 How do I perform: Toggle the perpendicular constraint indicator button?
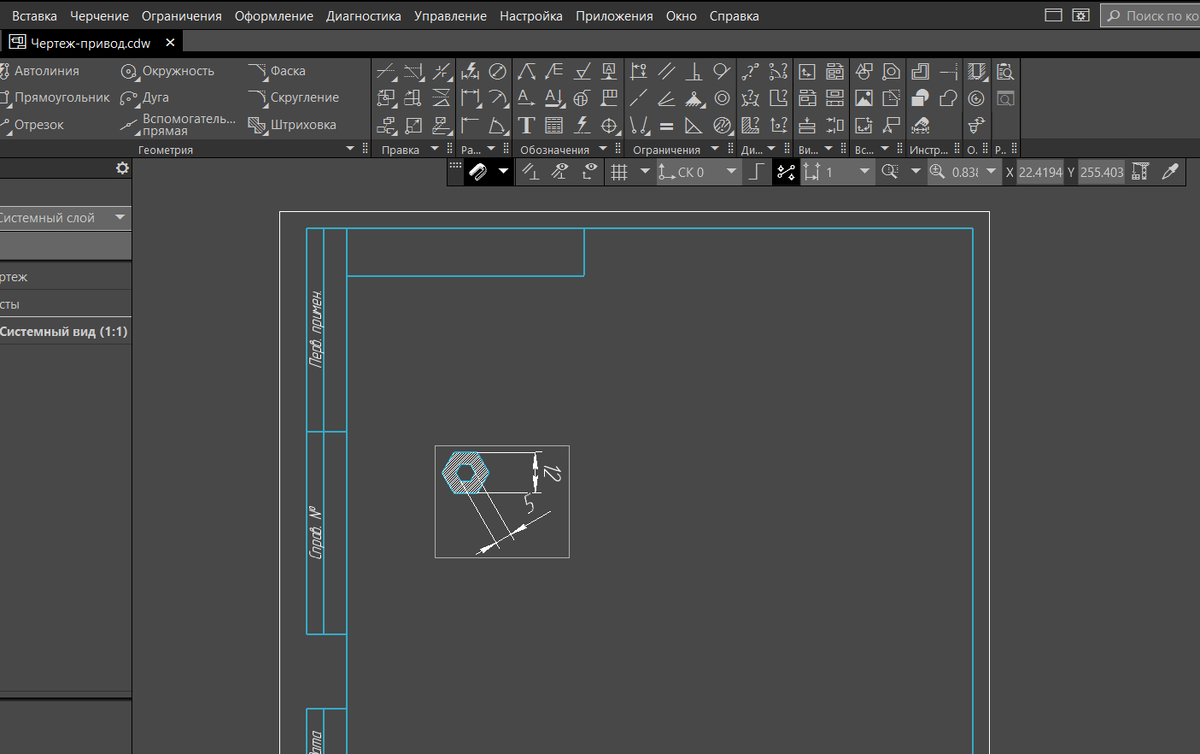[x=533, y=172]
